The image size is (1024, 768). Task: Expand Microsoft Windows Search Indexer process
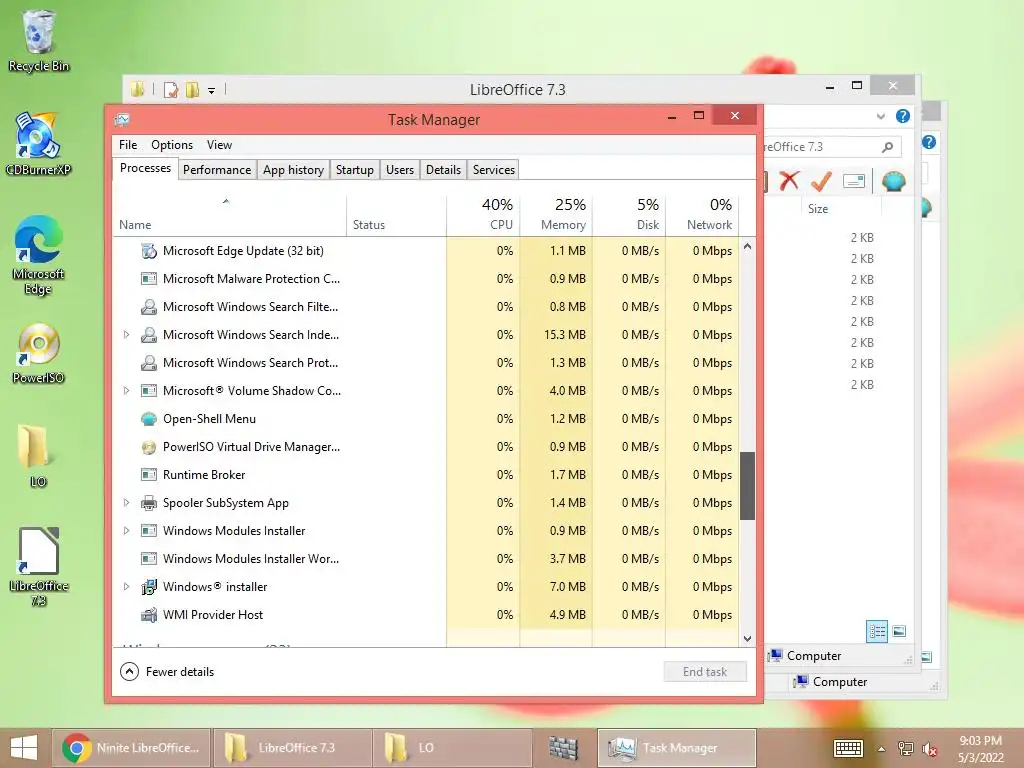[126, 334]
